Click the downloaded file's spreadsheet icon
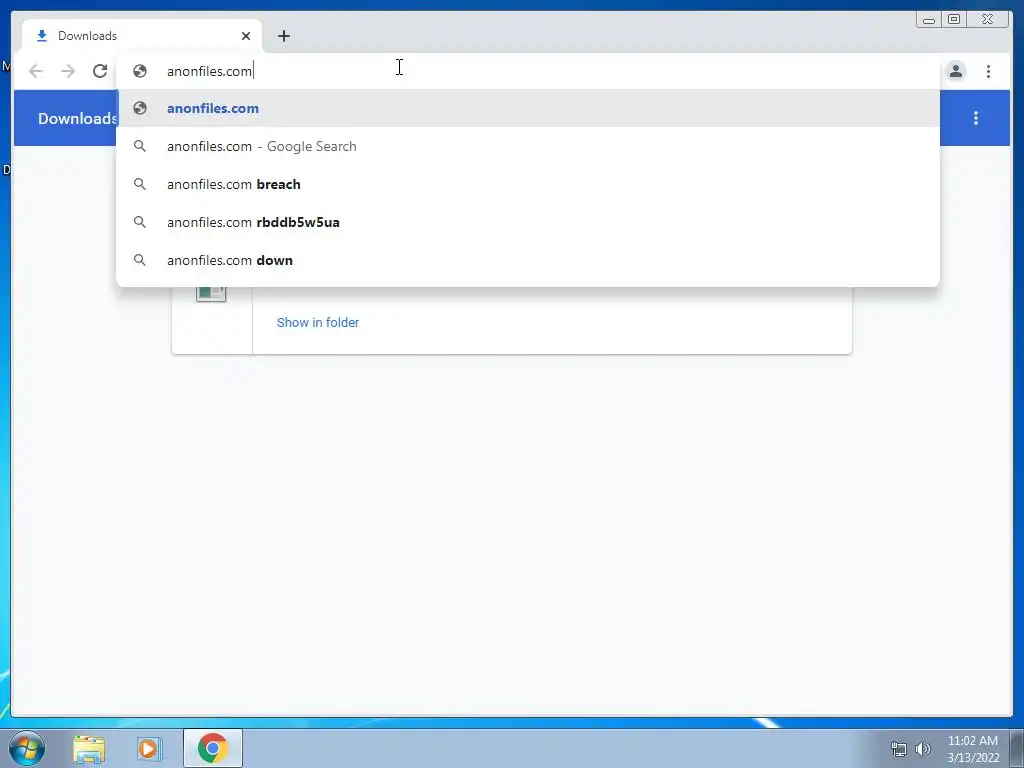Viewport: 1024px width, 768px height. (211, 294)
